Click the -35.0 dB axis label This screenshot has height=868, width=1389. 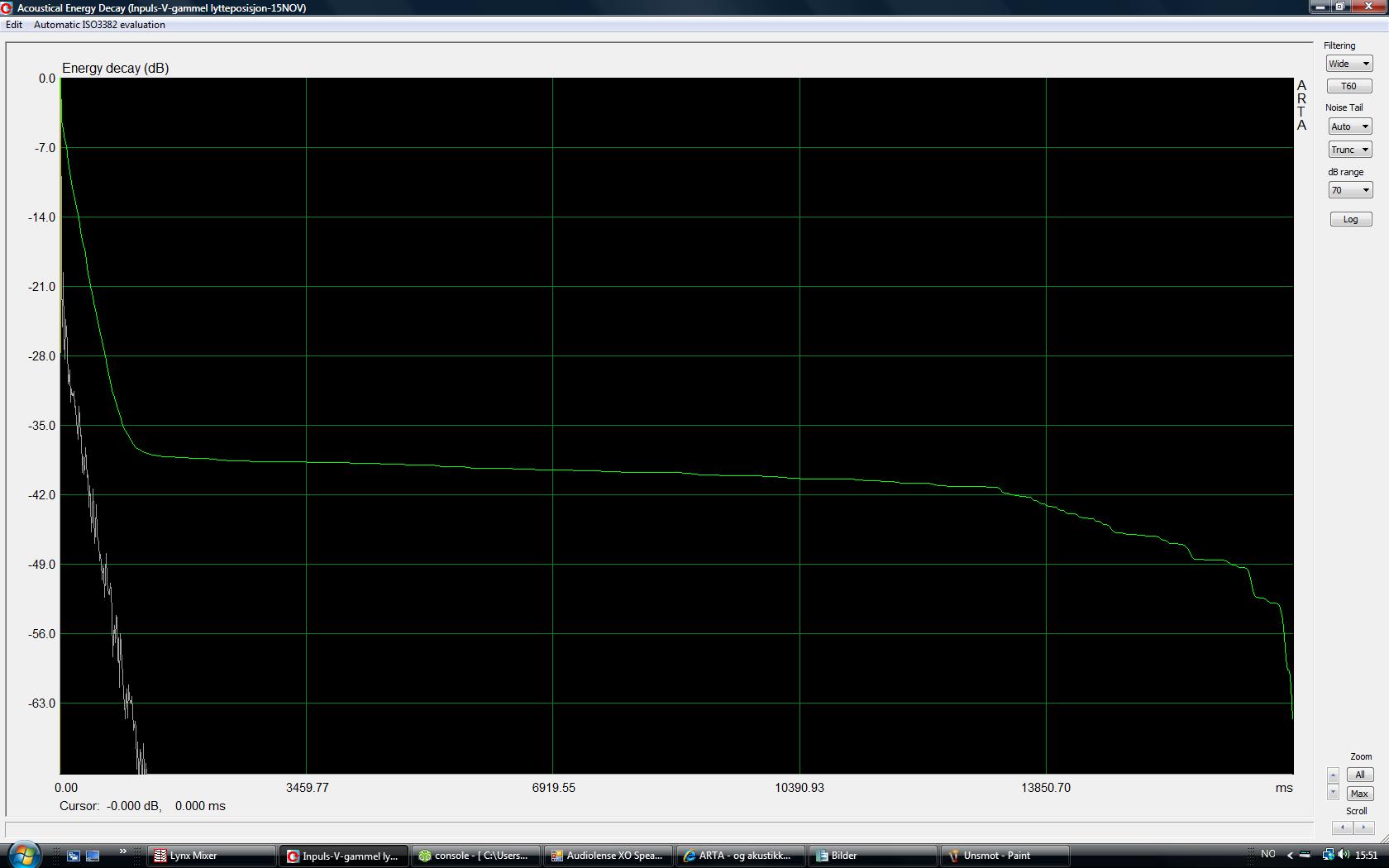[42, 426]
